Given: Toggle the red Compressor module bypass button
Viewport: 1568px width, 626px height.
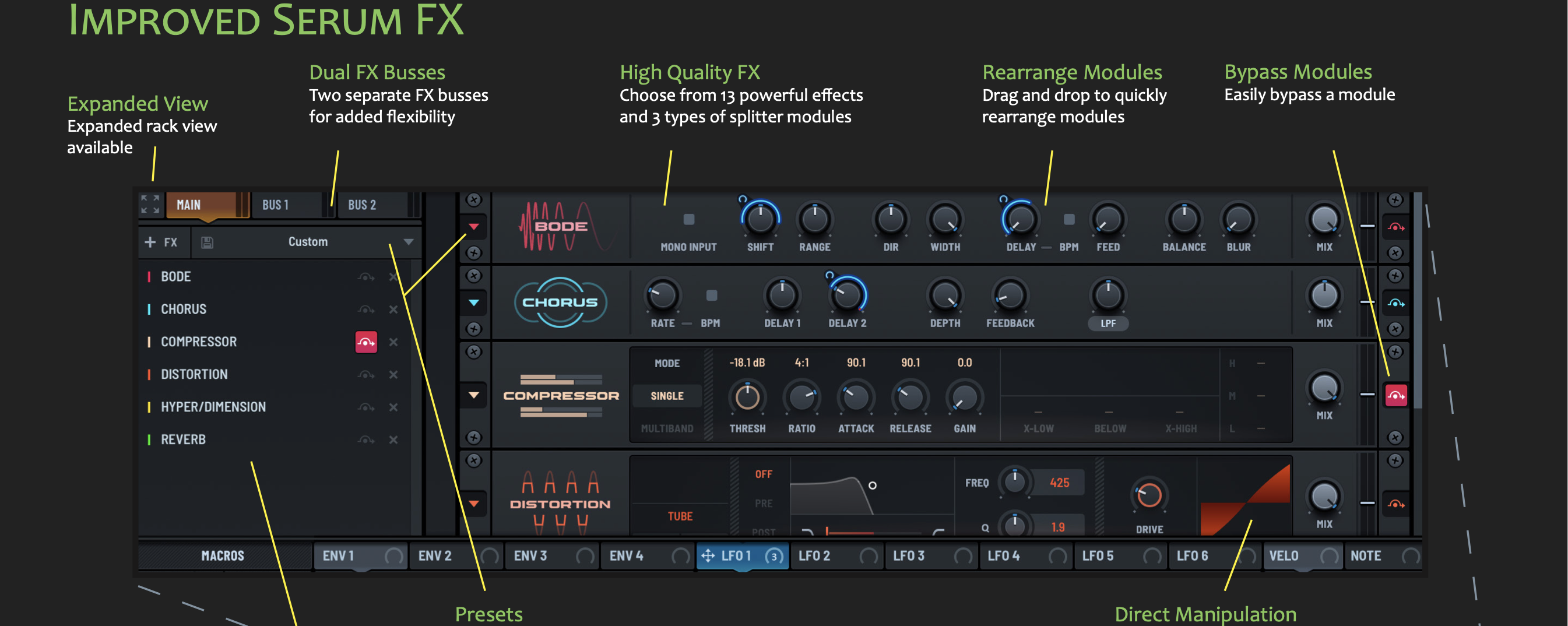Looking at the screenshot, I should 1395,395.
